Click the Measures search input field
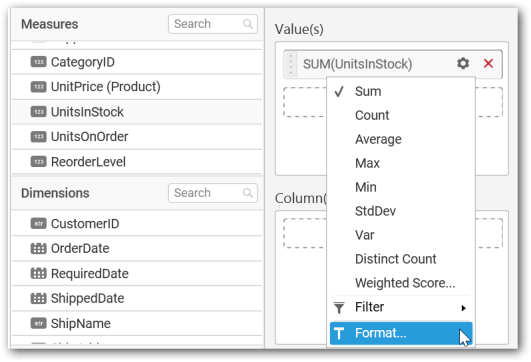The height and width of the screenshot is (362, 531). pos(213,24)
